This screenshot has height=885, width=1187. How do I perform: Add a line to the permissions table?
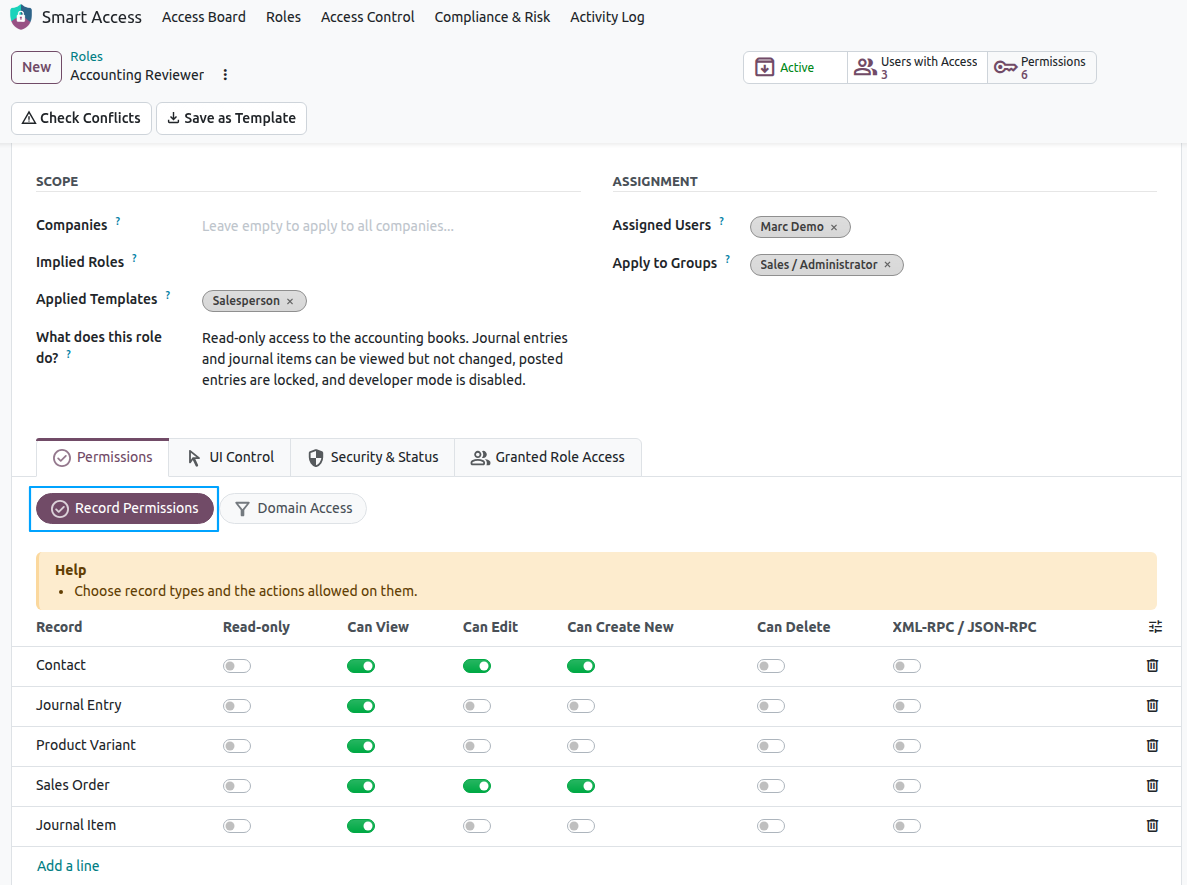point(68,866)
